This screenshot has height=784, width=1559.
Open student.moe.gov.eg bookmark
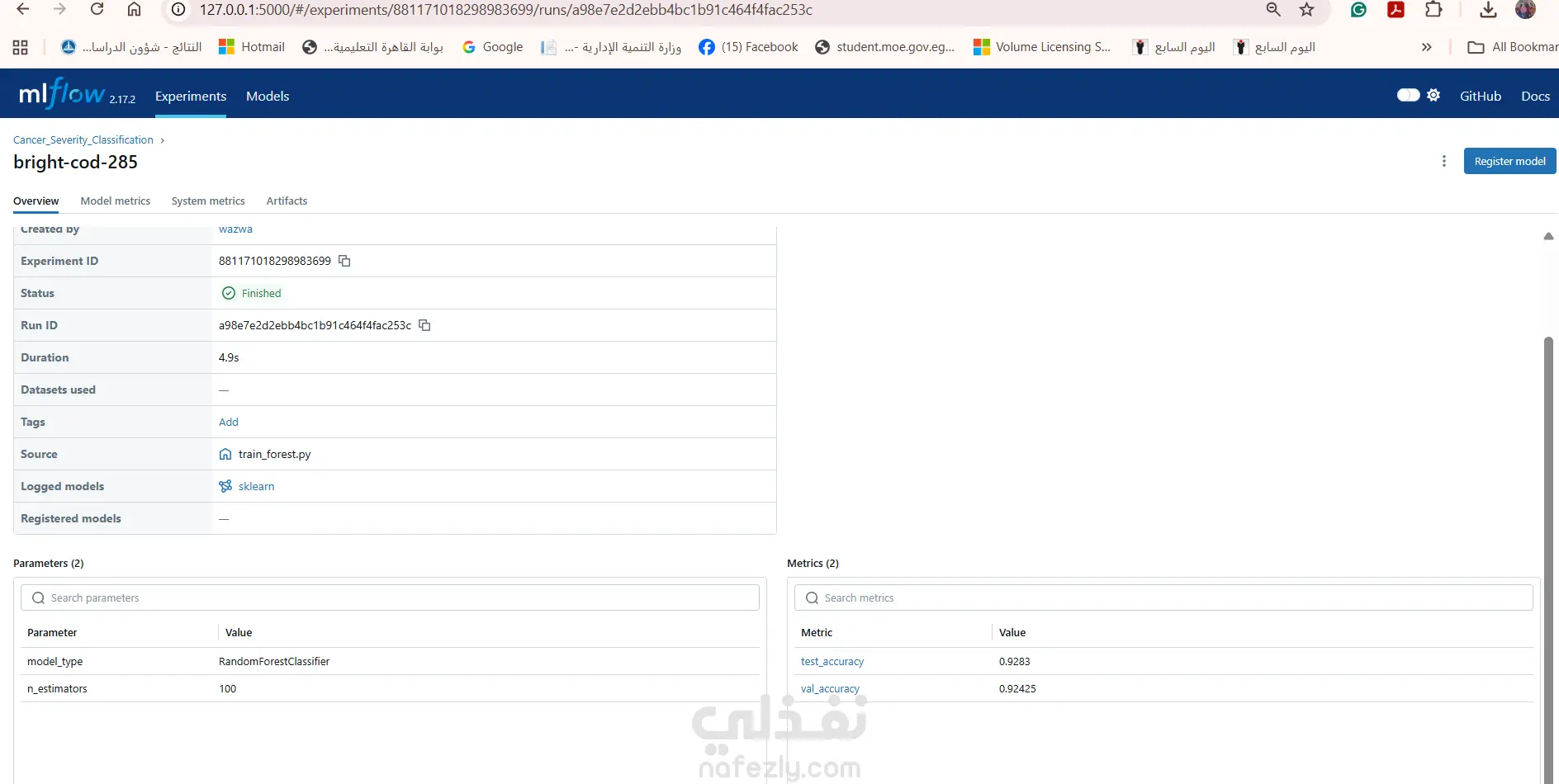[x=884, y=47]
